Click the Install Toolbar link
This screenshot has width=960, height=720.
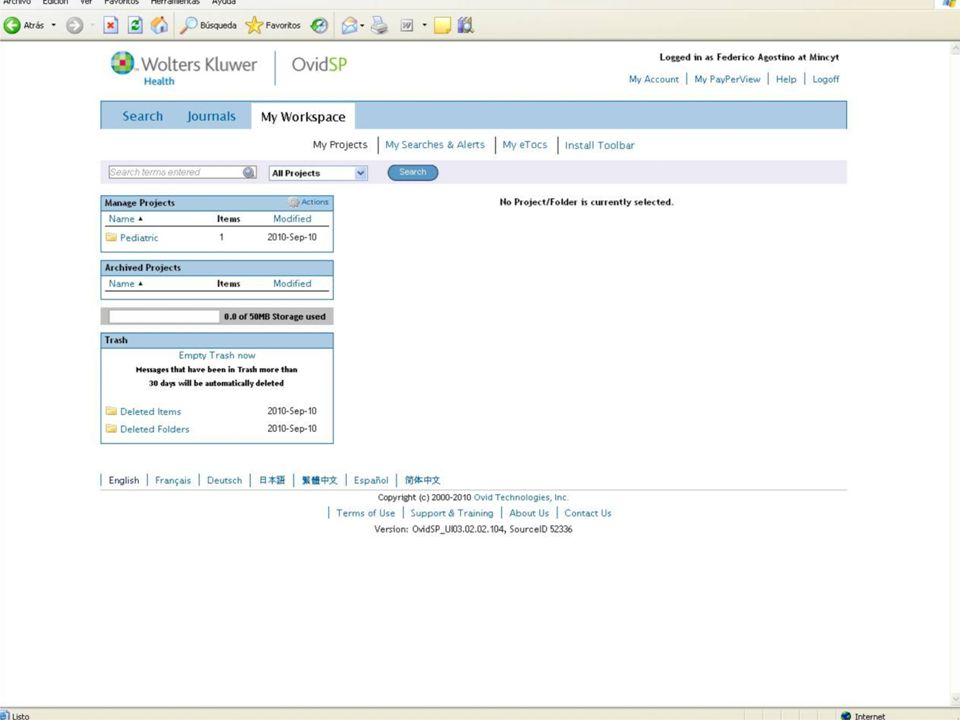tap(599, 145)
